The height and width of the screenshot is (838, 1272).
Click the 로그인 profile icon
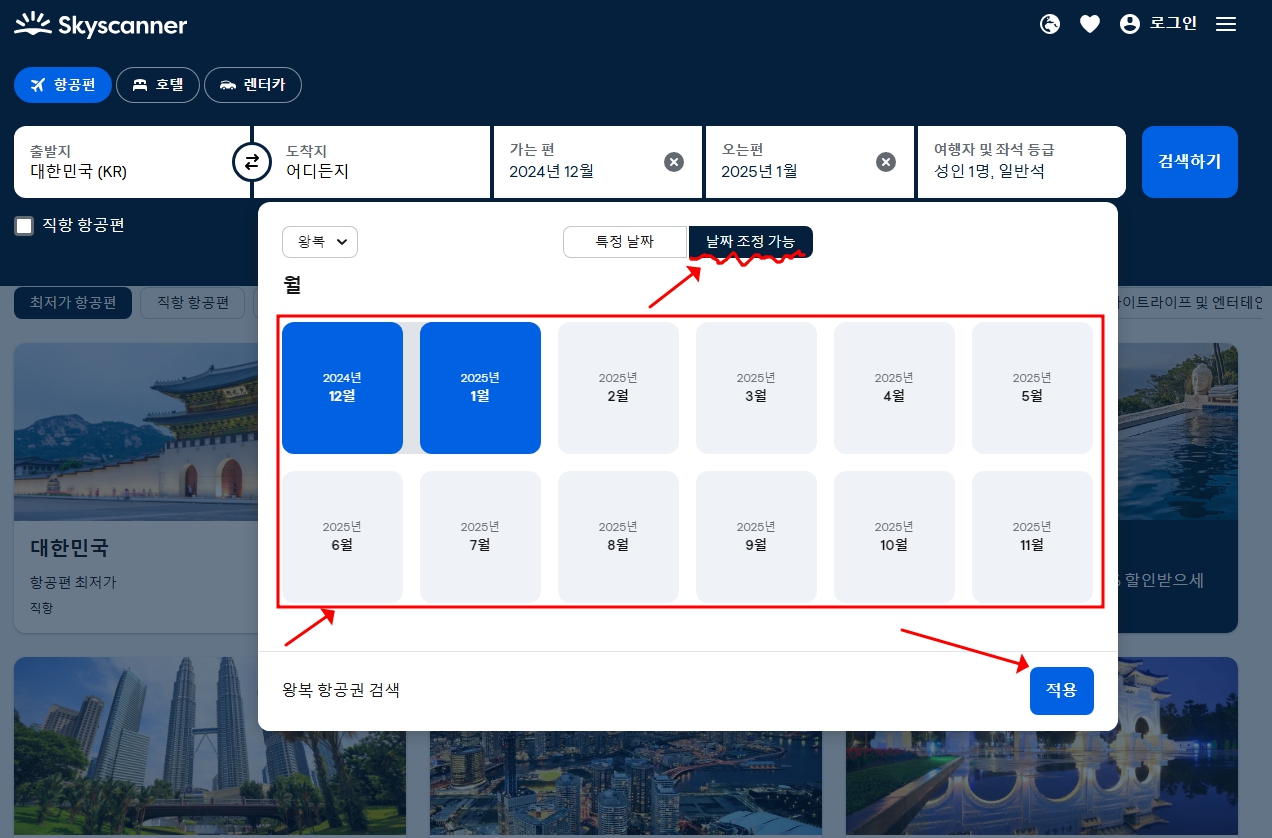point(1130,24)
